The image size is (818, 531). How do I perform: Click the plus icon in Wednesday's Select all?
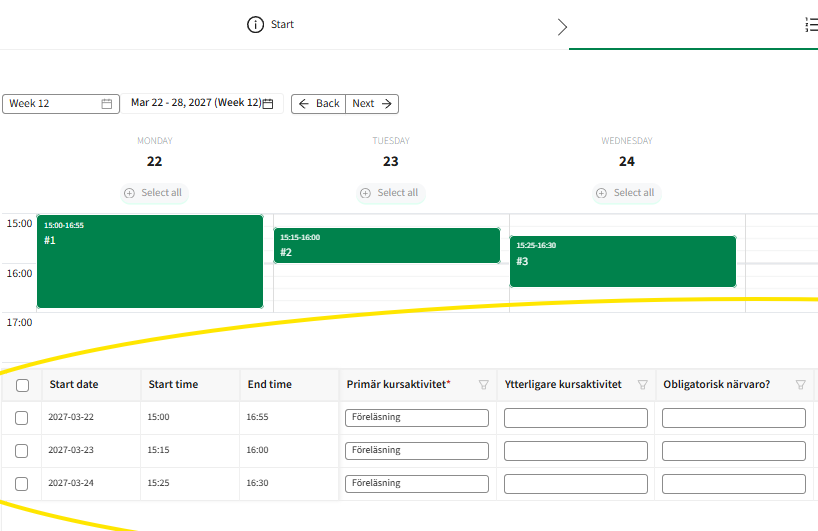coord(602,193)
